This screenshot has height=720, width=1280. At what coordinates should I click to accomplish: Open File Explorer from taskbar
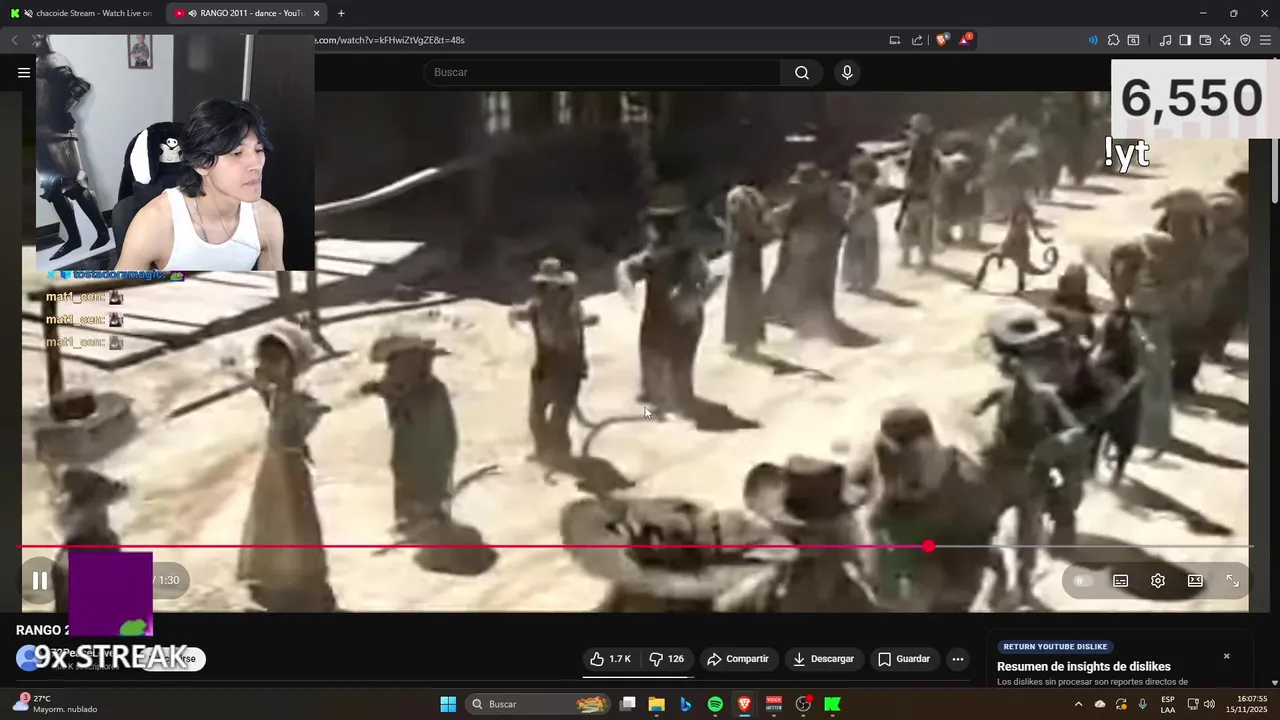click(x=656, y=704)
